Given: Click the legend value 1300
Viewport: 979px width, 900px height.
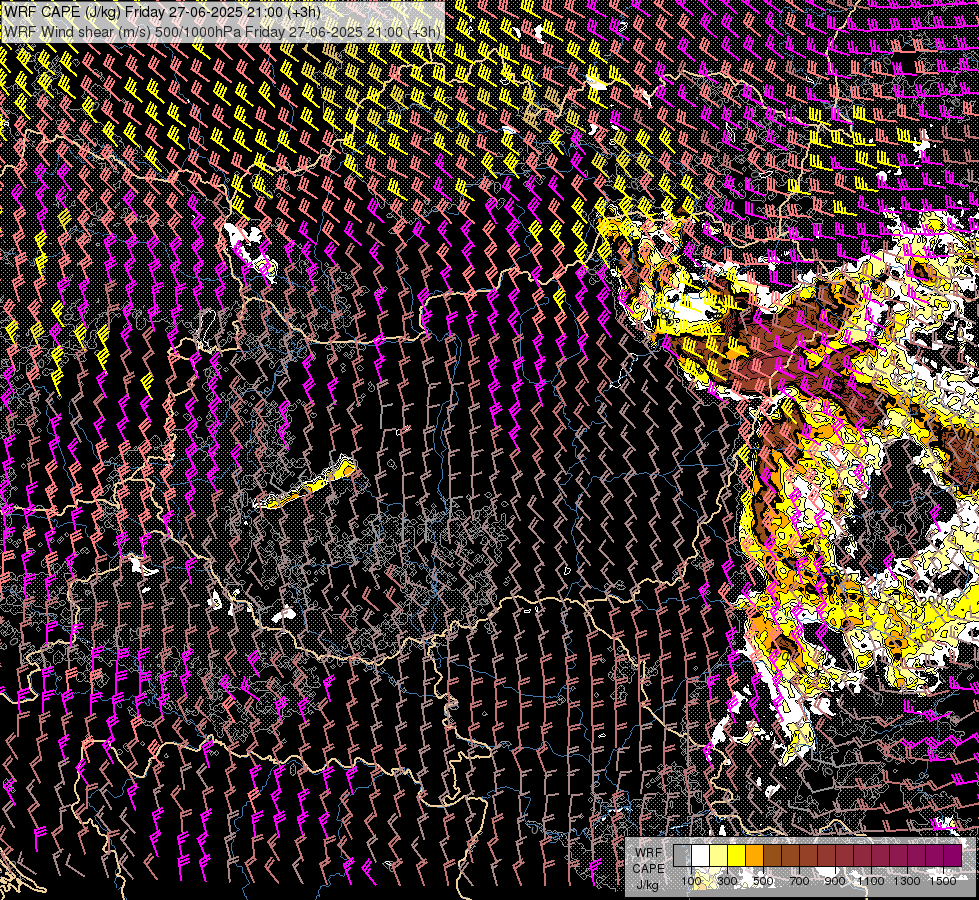Looking at the screenshot, I should pos(907,881).
